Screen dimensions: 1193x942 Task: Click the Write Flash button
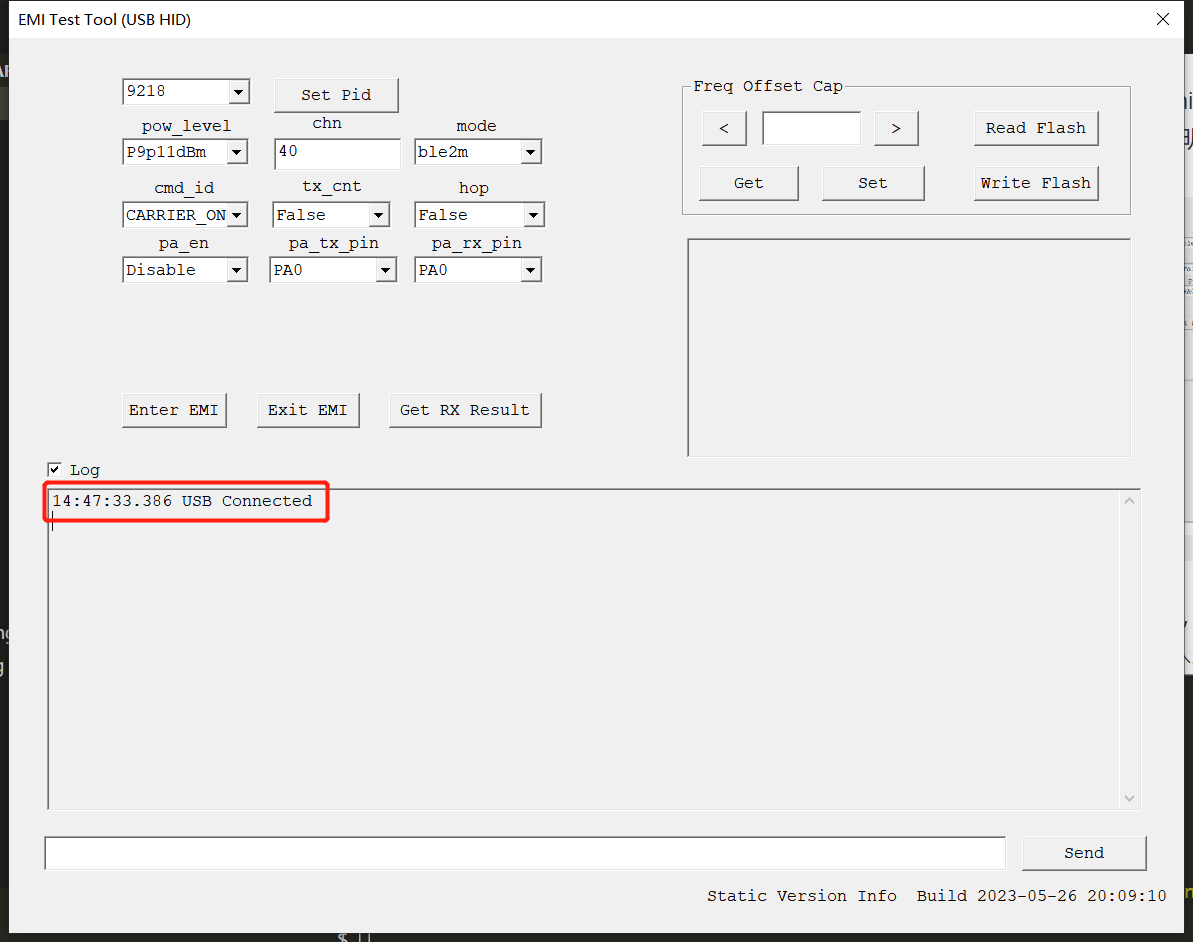click(1035, 183)
